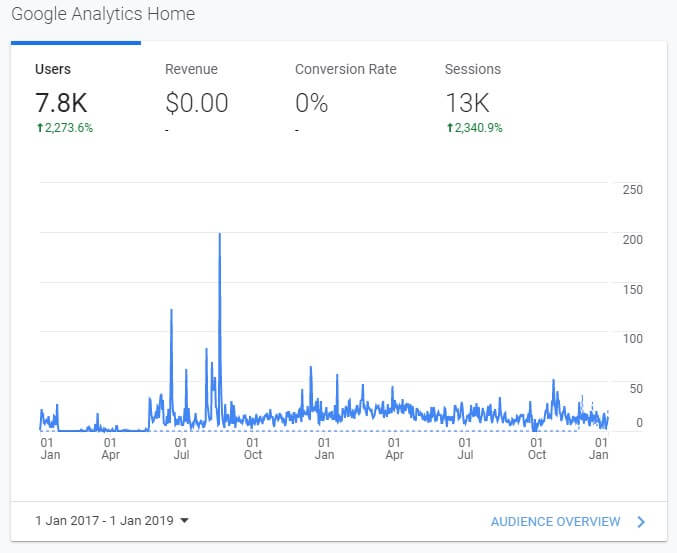Open the AUDIENCE OVERVIEW link
The height and width of the screenshot is (553, 677).
click(x=555, y=522)
